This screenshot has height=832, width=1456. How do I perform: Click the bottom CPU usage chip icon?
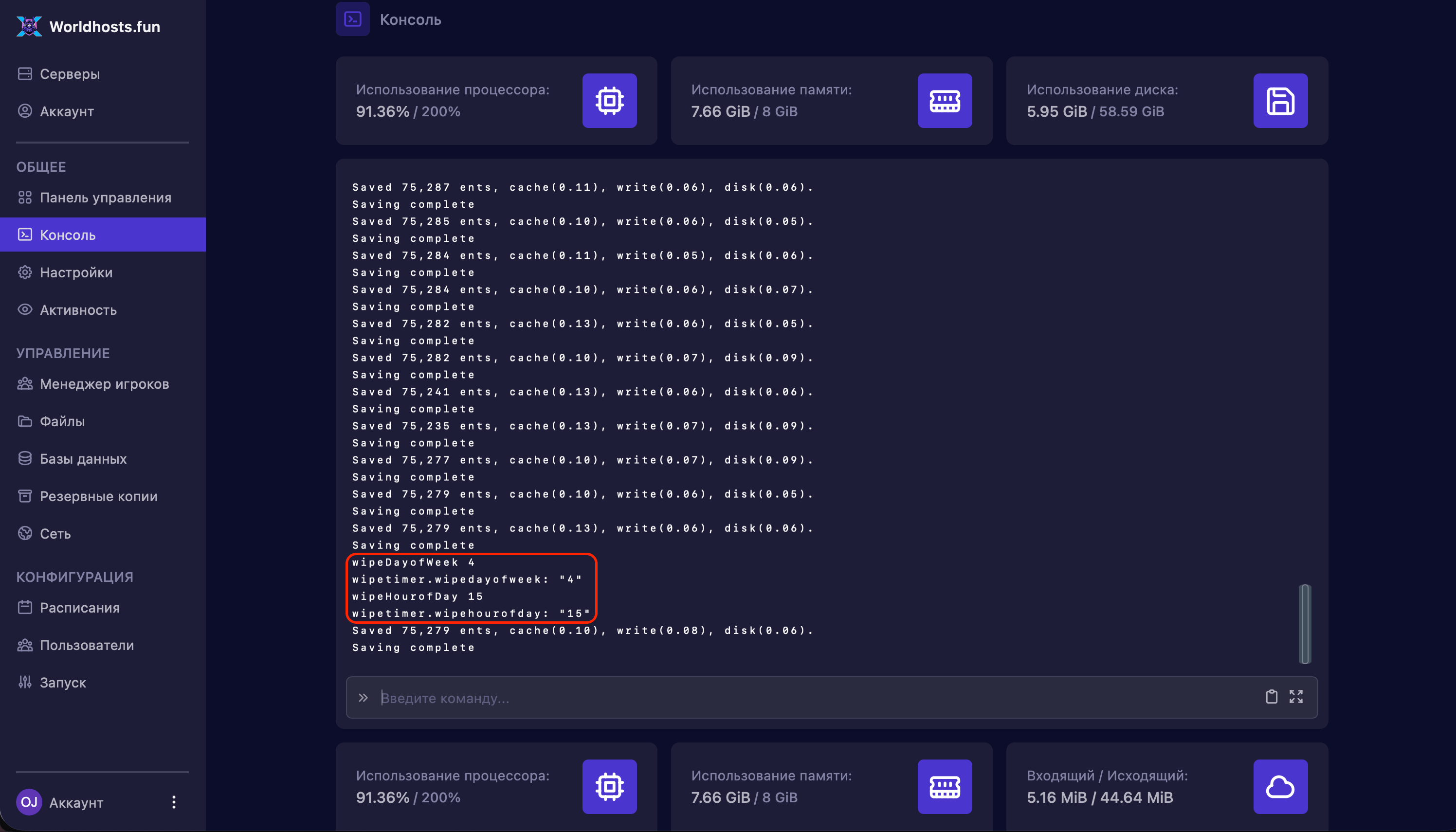609,786
